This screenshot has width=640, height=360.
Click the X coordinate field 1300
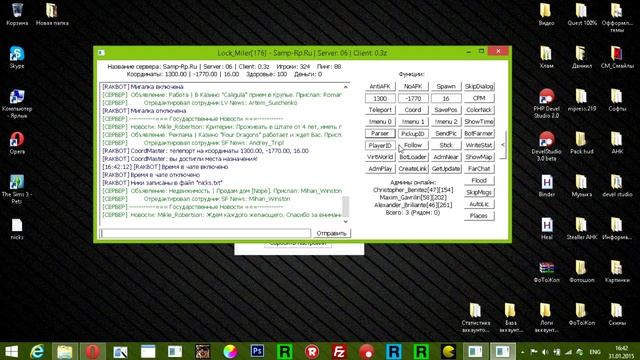tap(380, 98)
